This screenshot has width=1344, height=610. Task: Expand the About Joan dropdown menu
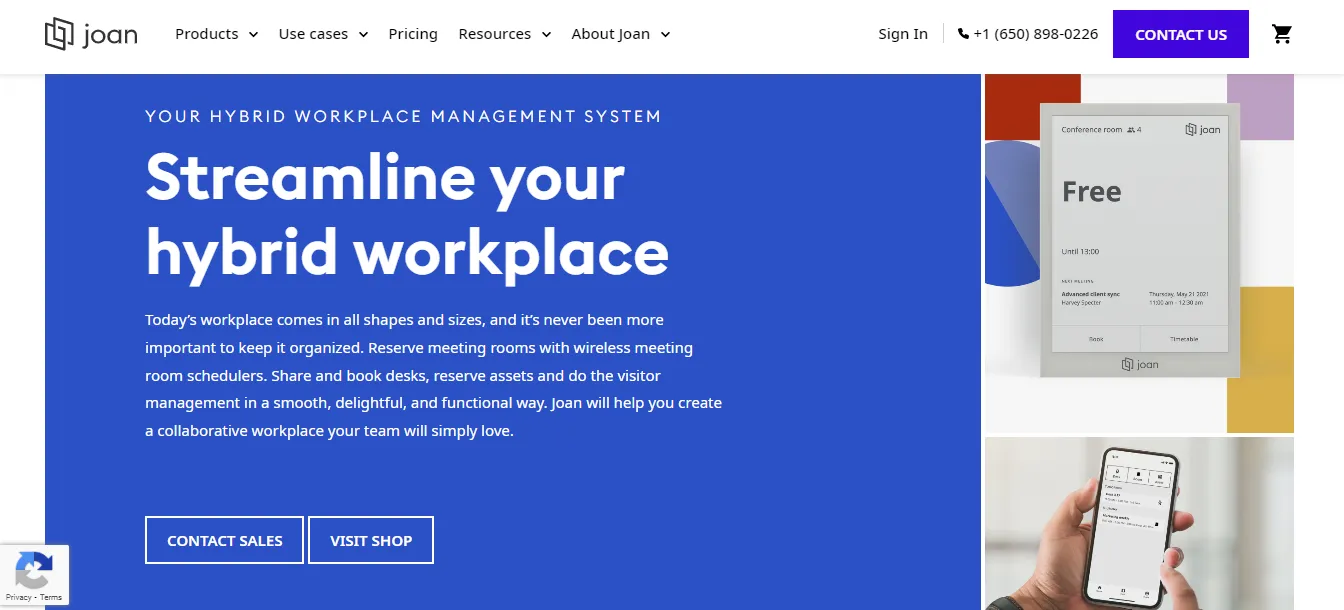(620, 34)
